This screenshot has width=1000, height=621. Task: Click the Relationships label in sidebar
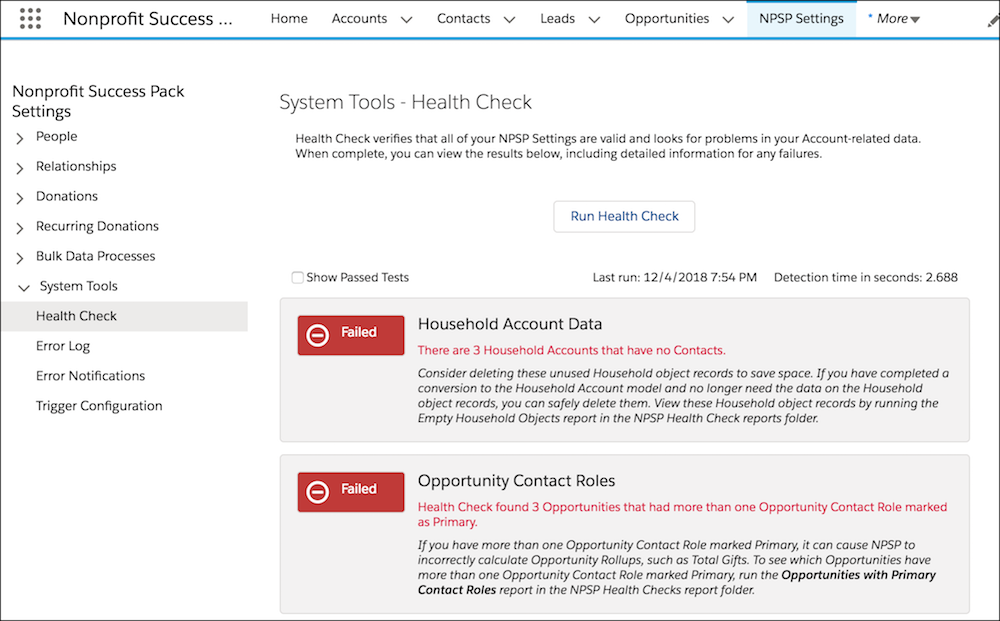[x=76, y=166]
